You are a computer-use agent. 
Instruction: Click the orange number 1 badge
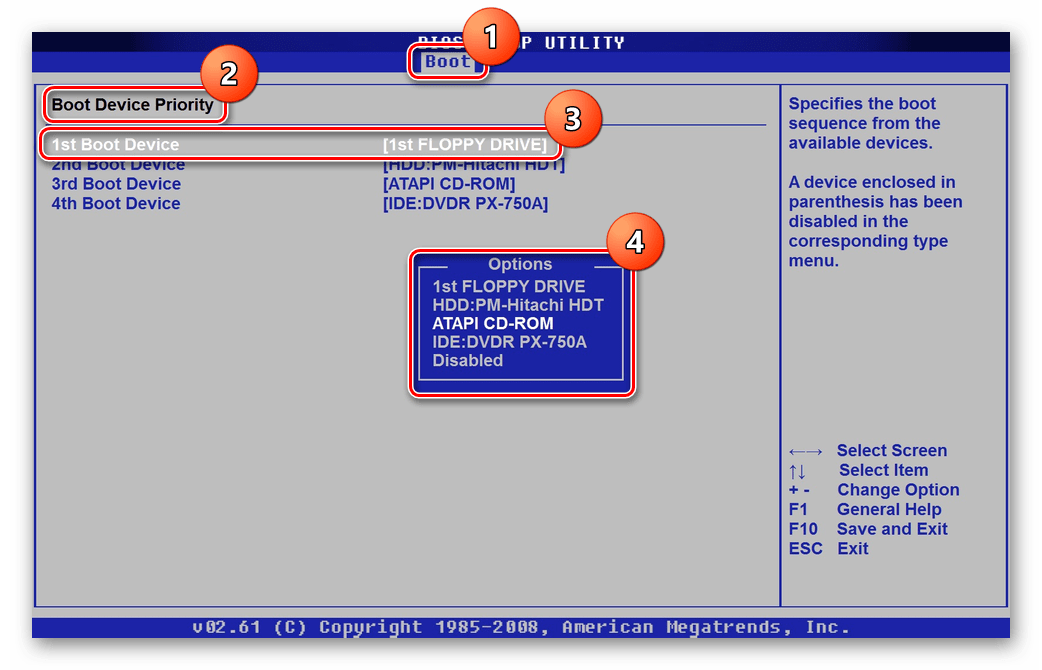[x=489, y=36]
